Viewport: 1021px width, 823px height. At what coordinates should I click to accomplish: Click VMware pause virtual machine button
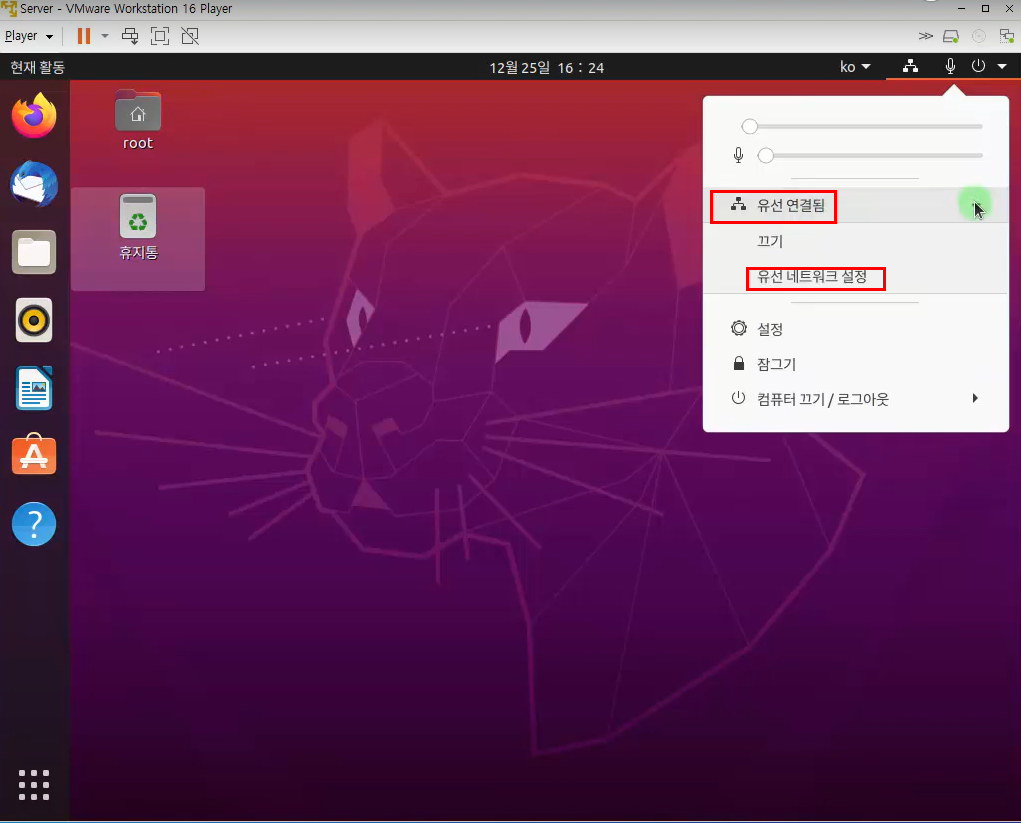(83, 36)
